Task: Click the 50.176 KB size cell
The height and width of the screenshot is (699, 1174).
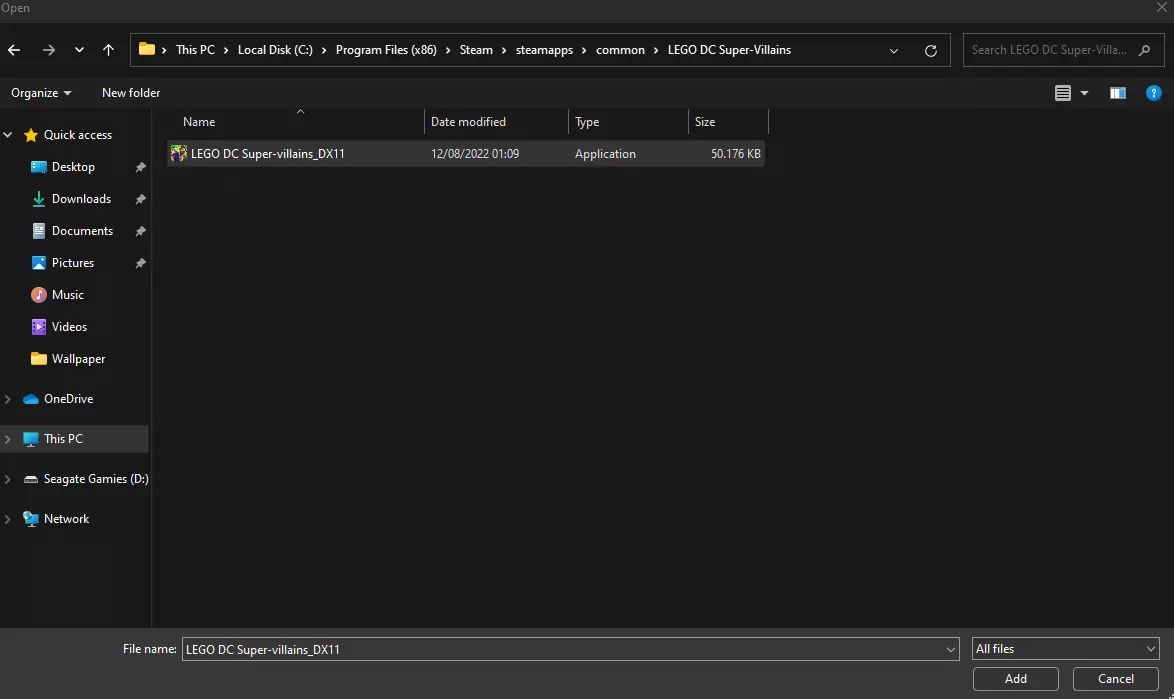Action: [x=735, y=153]
